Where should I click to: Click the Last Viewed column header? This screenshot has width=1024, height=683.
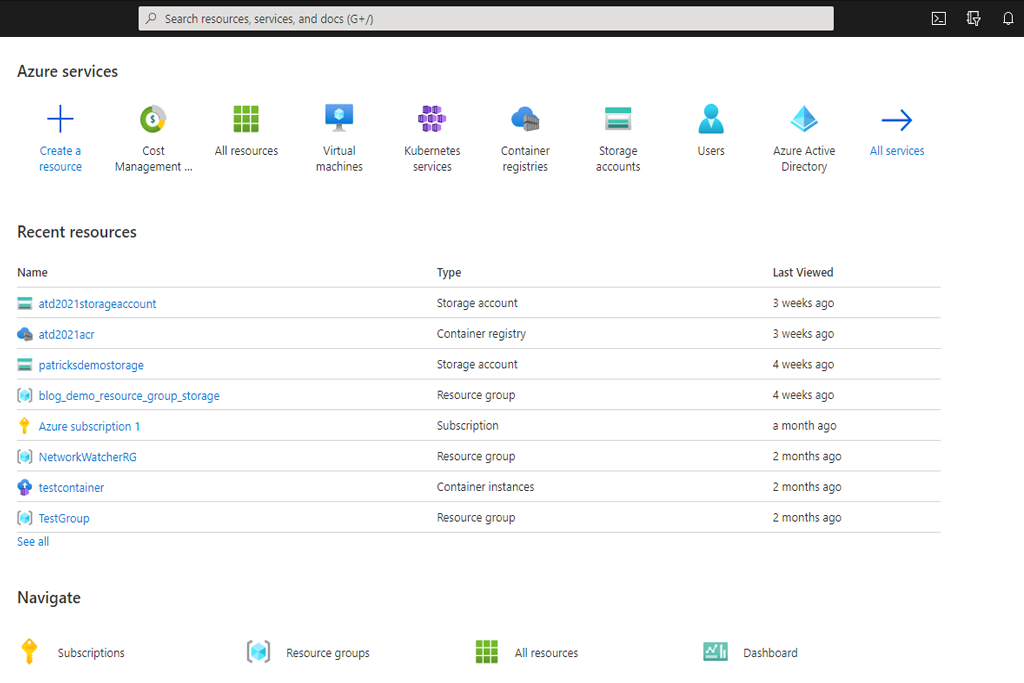pyautogui.click(x=803, y=272)
